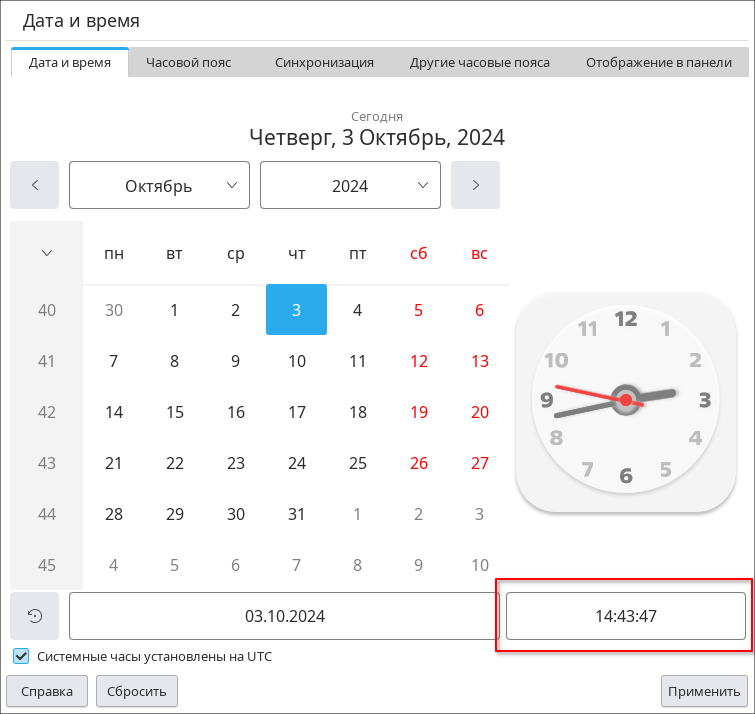Image resolution: width=755 pixels, height=714 pixels.
Task: Toggle the system clock set to UTC checkbox
Action: click(21, 657)
